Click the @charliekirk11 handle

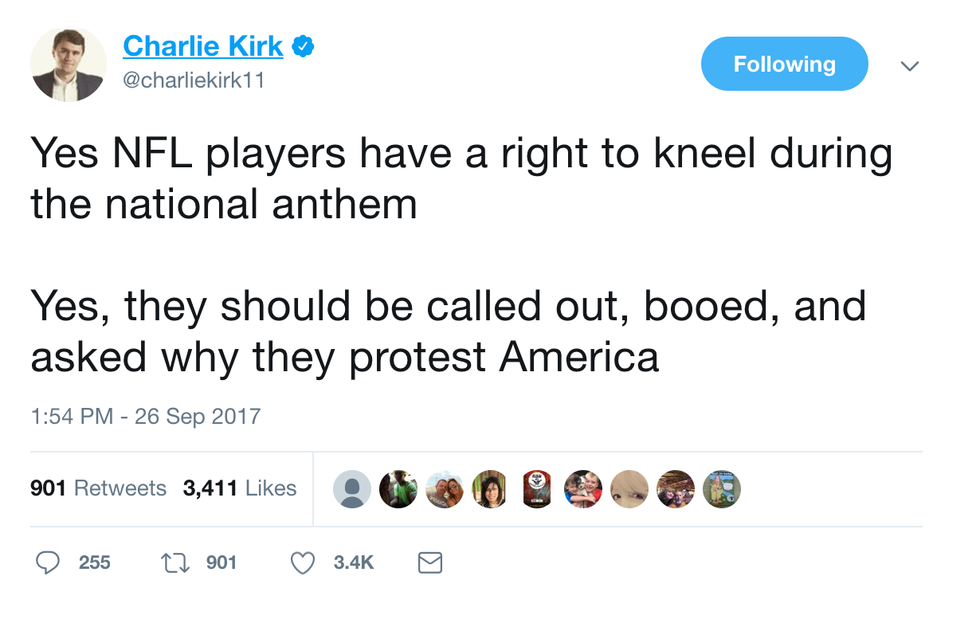(193, 81)
